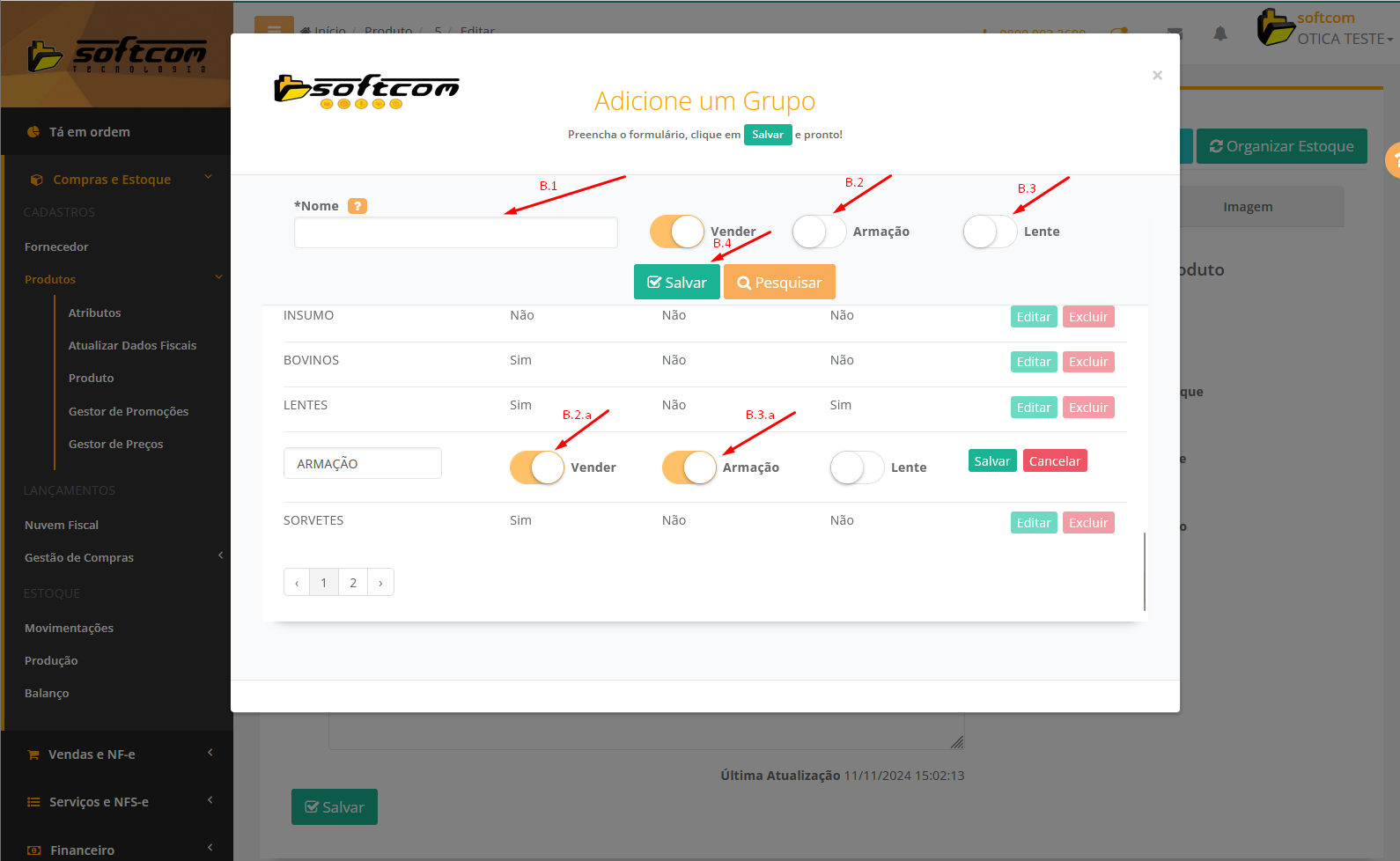Open the OTICA TESTE user dropdown

coord(1344,39)
